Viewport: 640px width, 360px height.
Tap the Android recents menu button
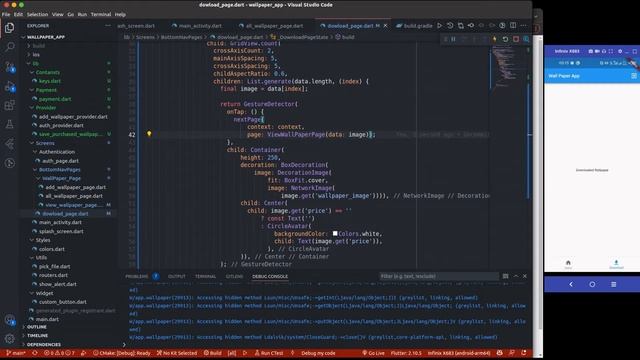tap(613, 284)
